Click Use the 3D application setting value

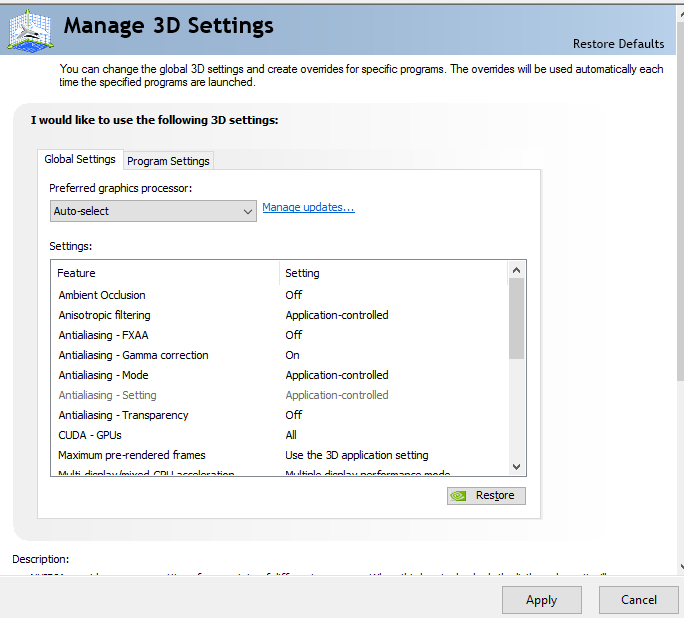[x=356, y=455]
